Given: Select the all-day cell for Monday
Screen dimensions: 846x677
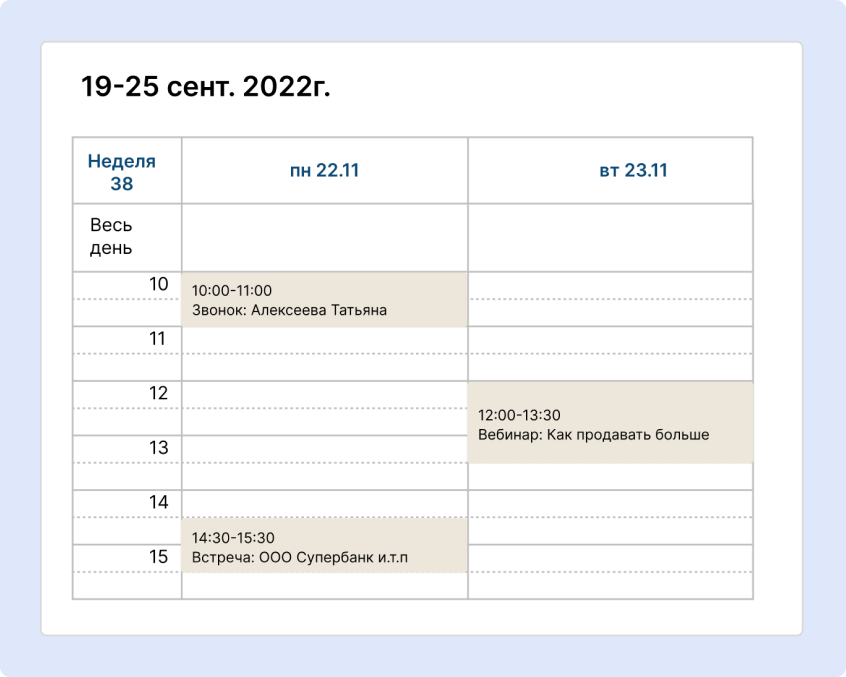Looking at the screenshot, I should pyautogui.click(x=324, y=238).
